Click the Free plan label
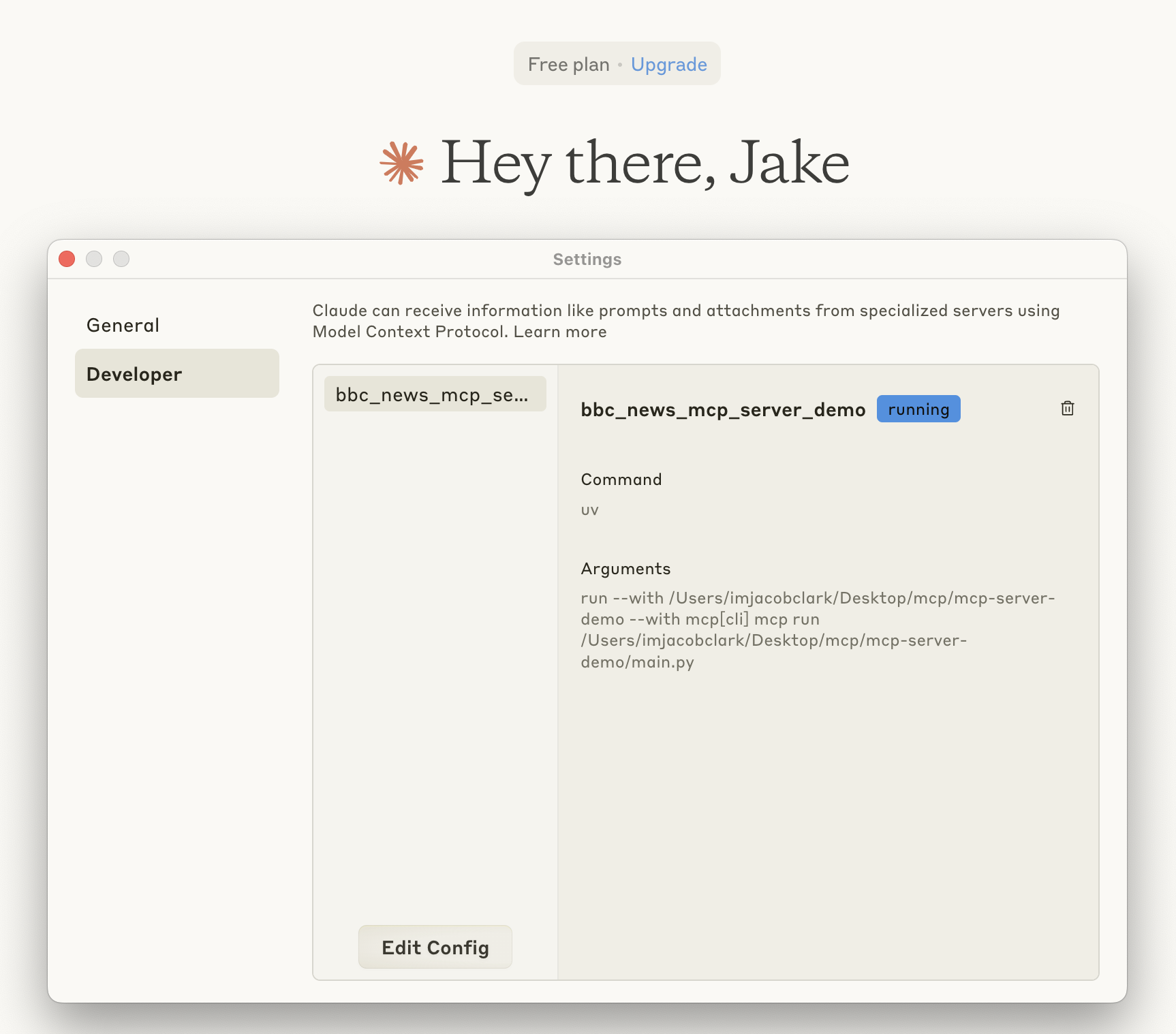Screen dimensions: 1176x1034 (x=568, y=65)
